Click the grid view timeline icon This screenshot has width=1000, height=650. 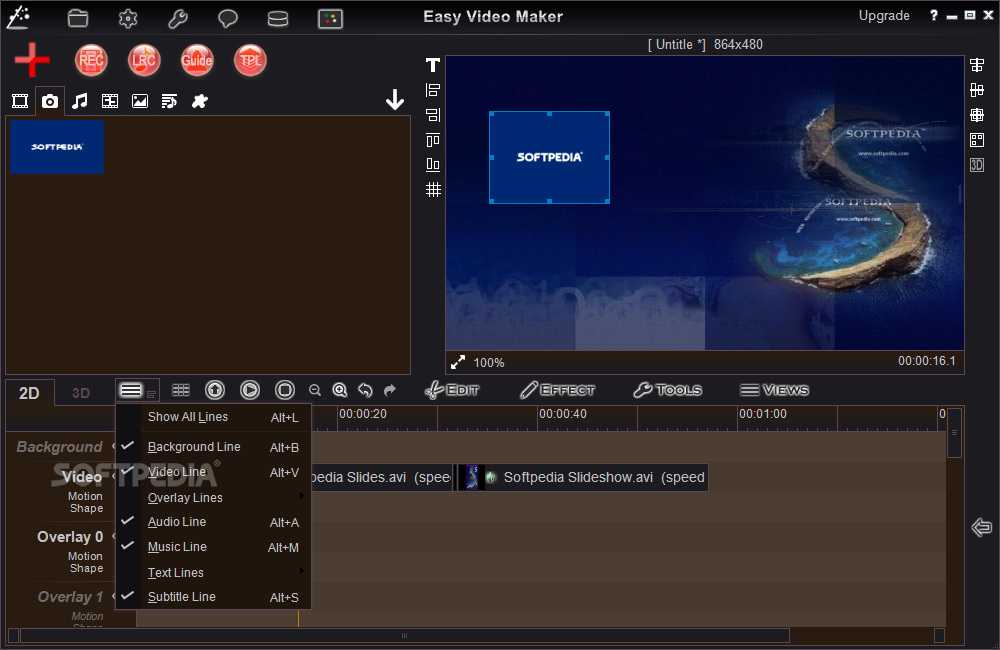pos(181,390)
